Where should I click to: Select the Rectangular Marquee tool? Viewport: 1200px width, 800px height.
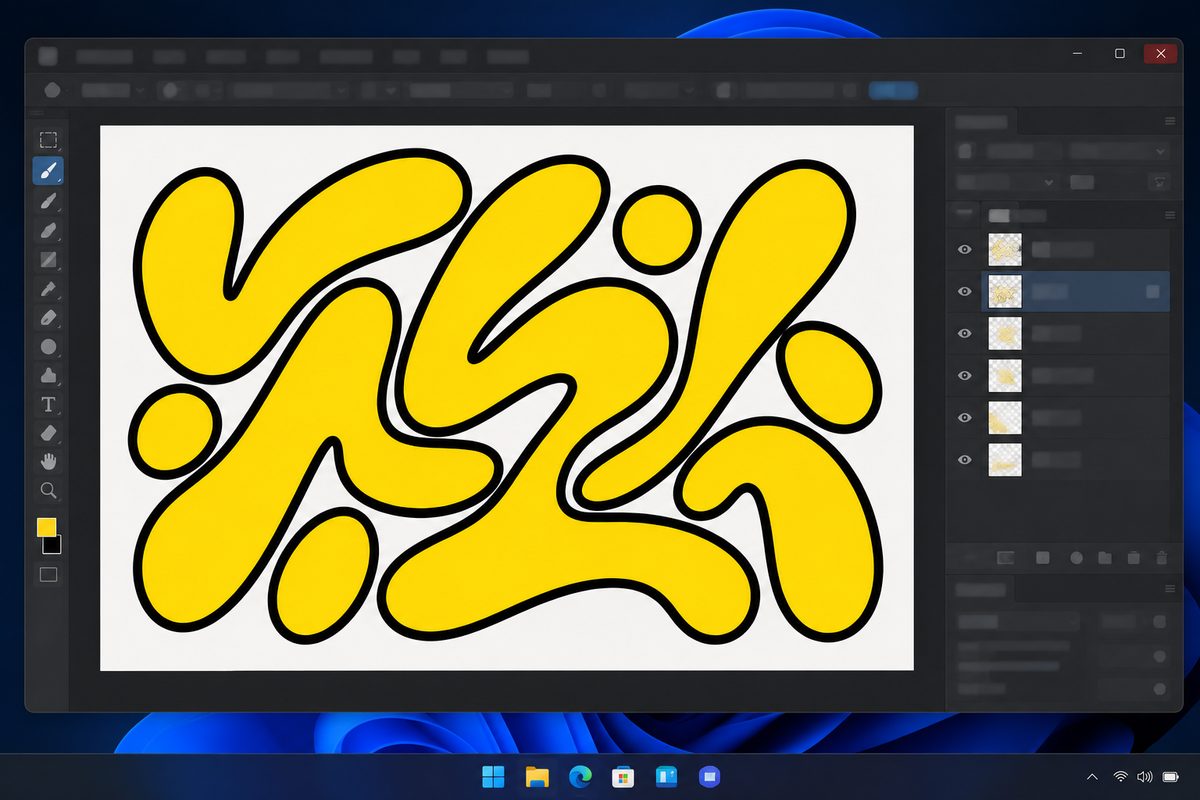tap(48, 140)
